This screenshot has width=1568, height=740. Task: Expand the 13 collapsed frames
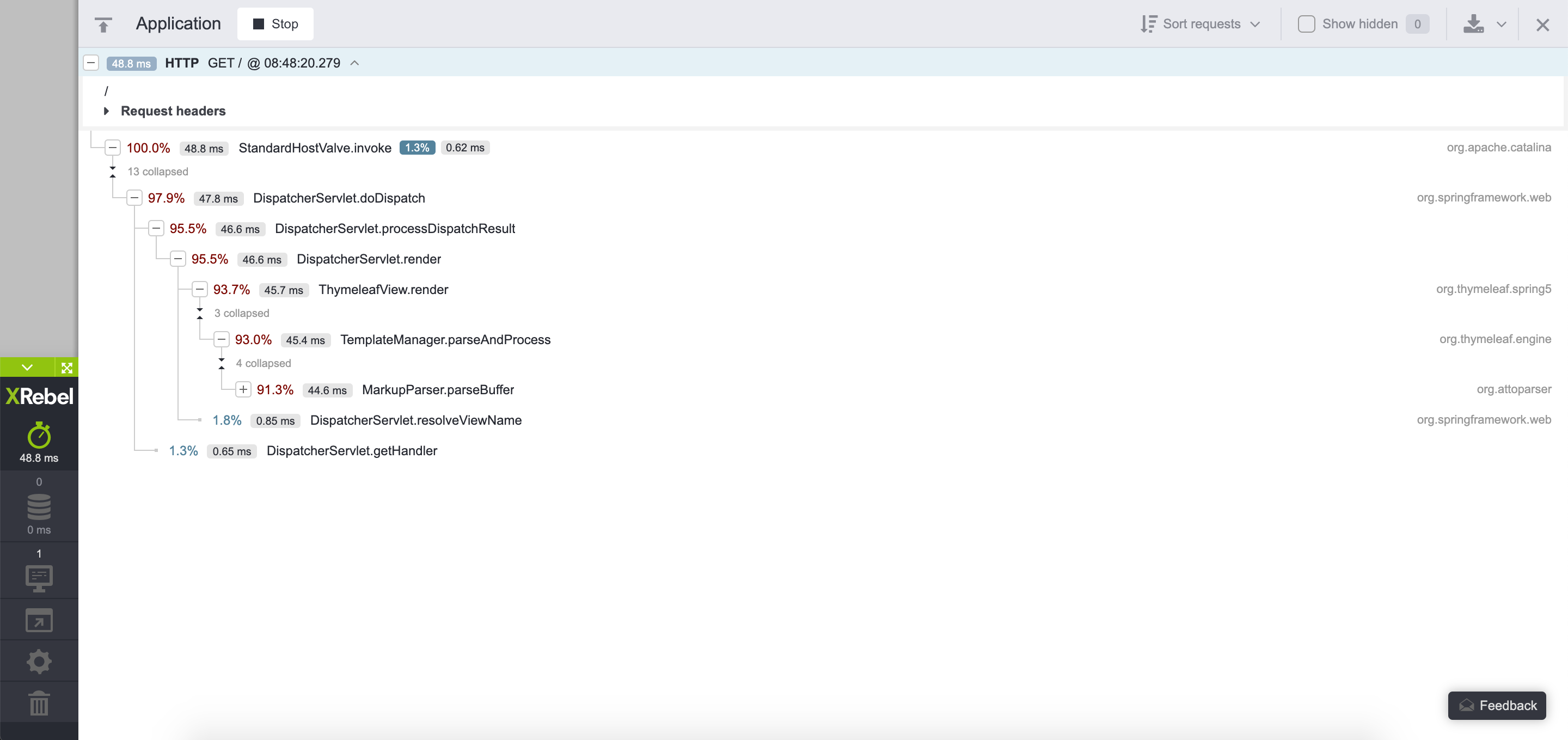113,172
